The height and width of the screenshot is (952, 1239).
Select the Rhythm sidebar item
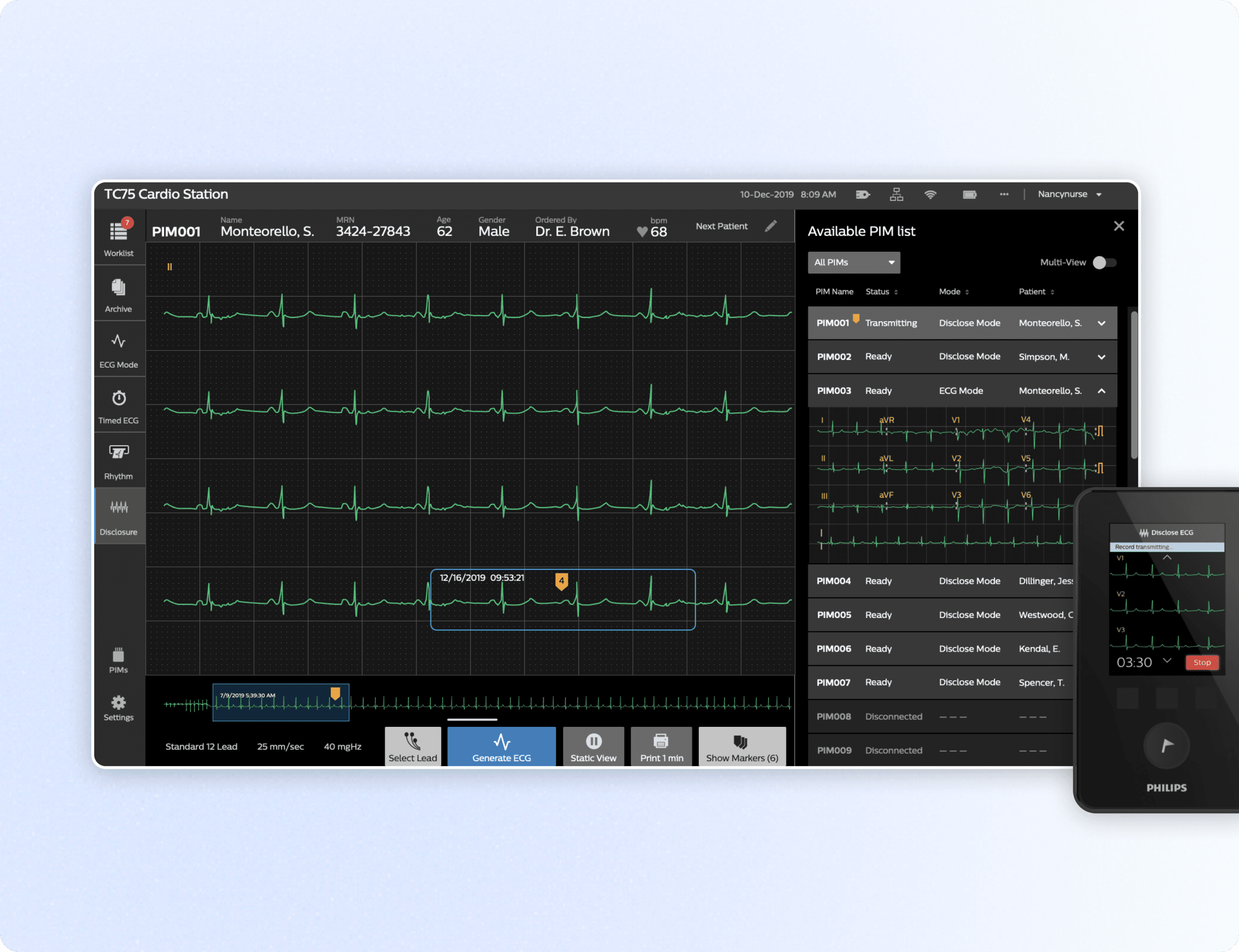click(x=118, y=461)
